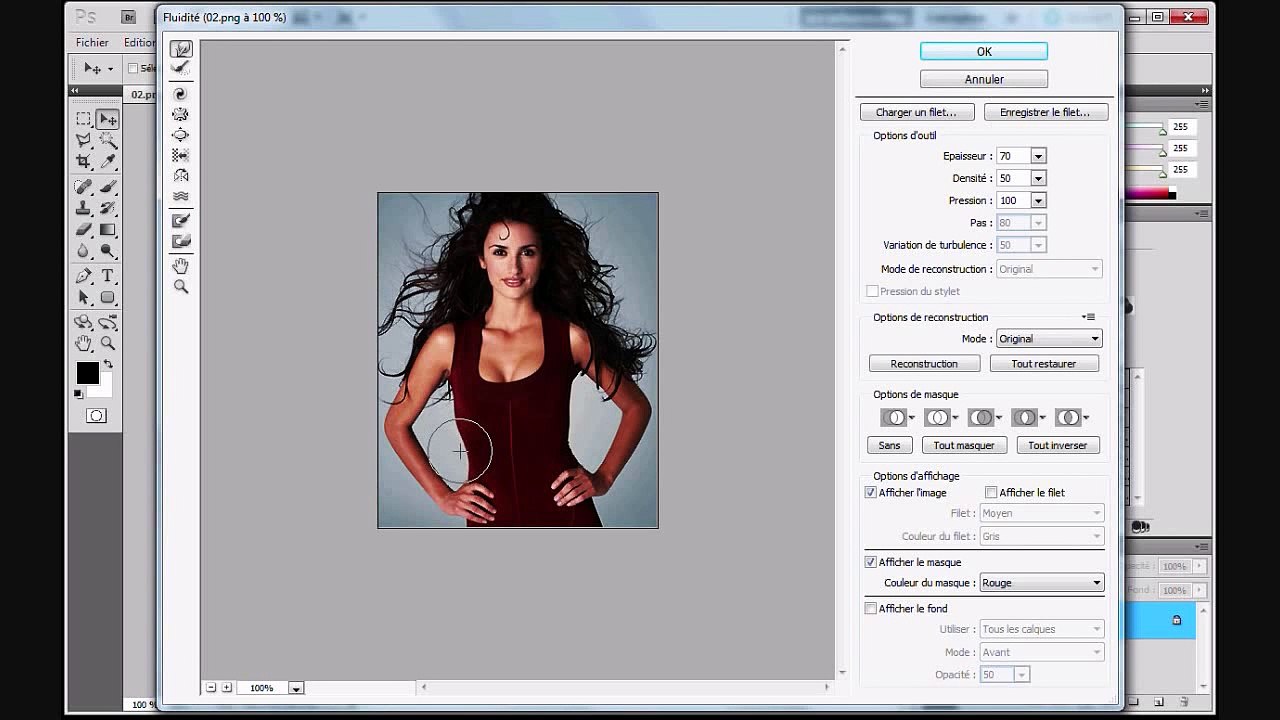This screenshot has height=720, width=1280.
Task: Select the Turbulence tool
Action: point(181,196)
